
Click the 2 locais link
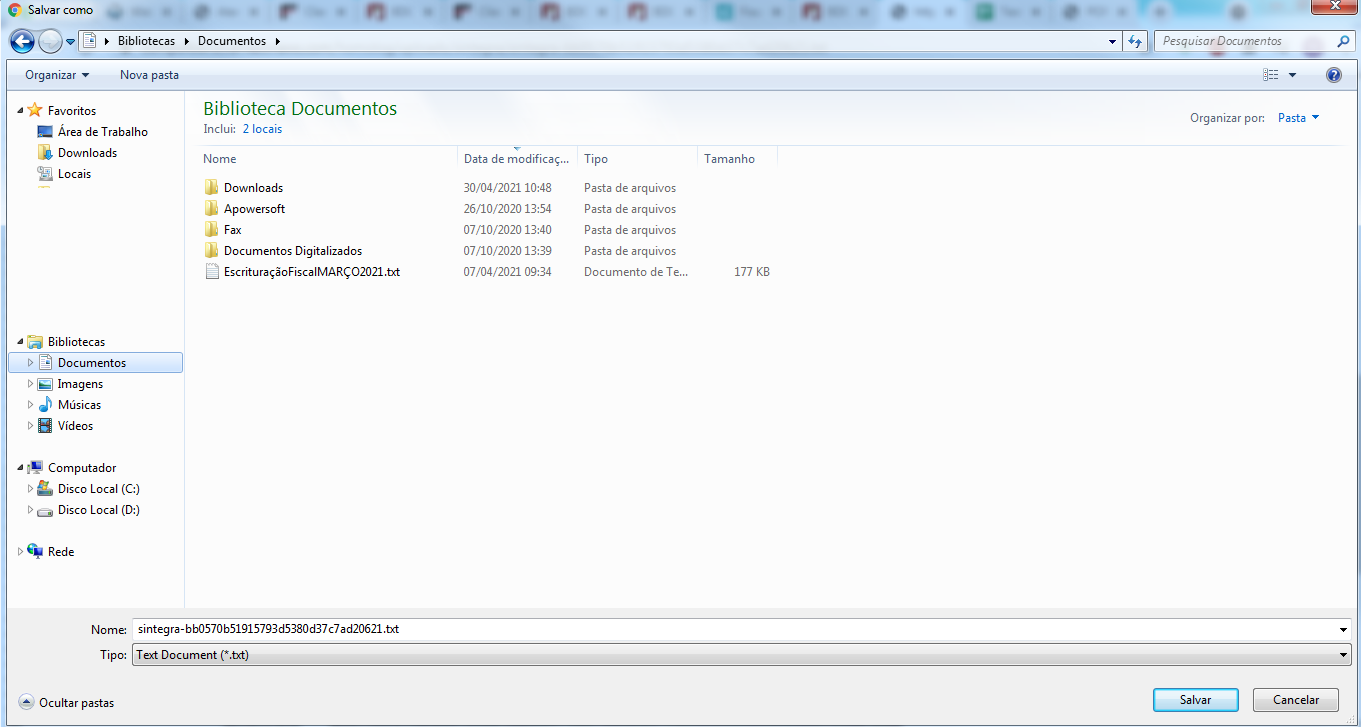click(x=262, y=129)
